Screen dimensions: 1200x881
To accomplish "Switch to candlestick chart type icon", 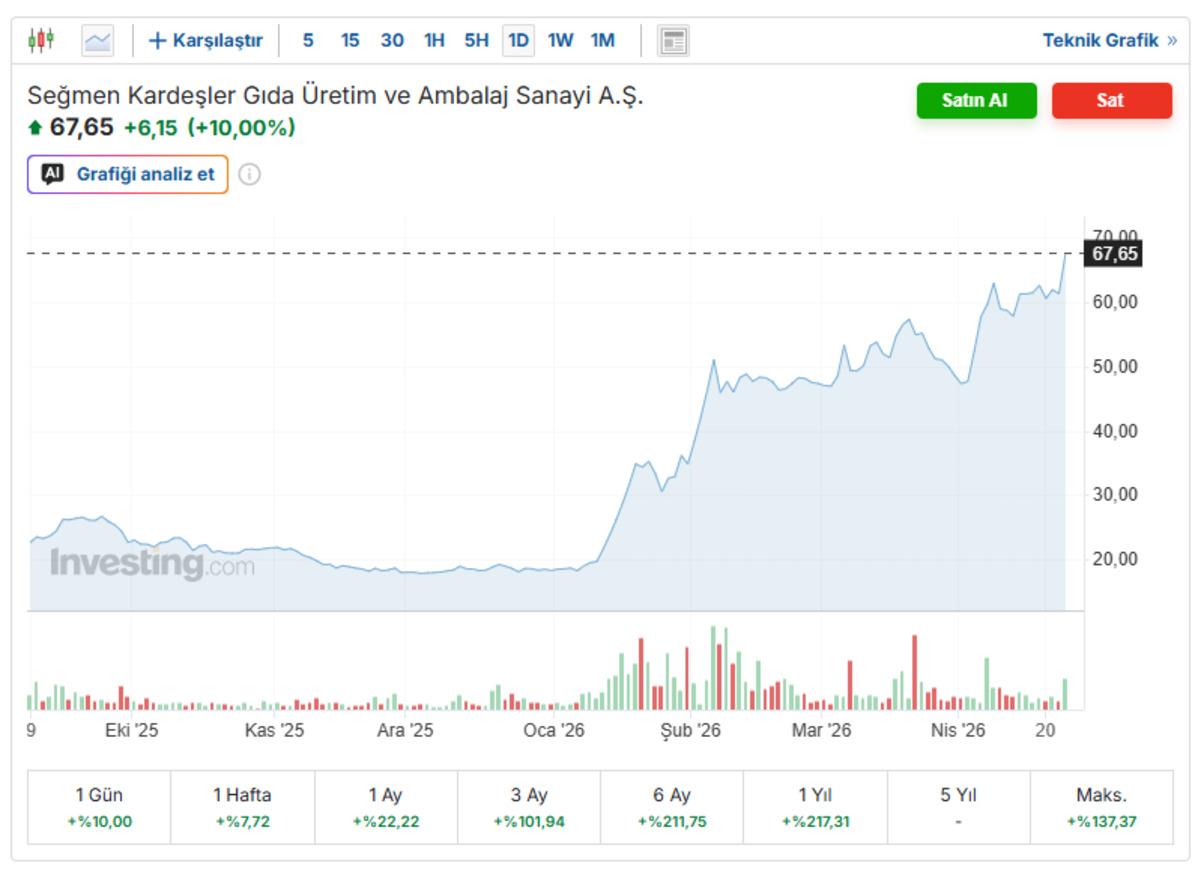I will pyautogui.click(x=40, y=41).
